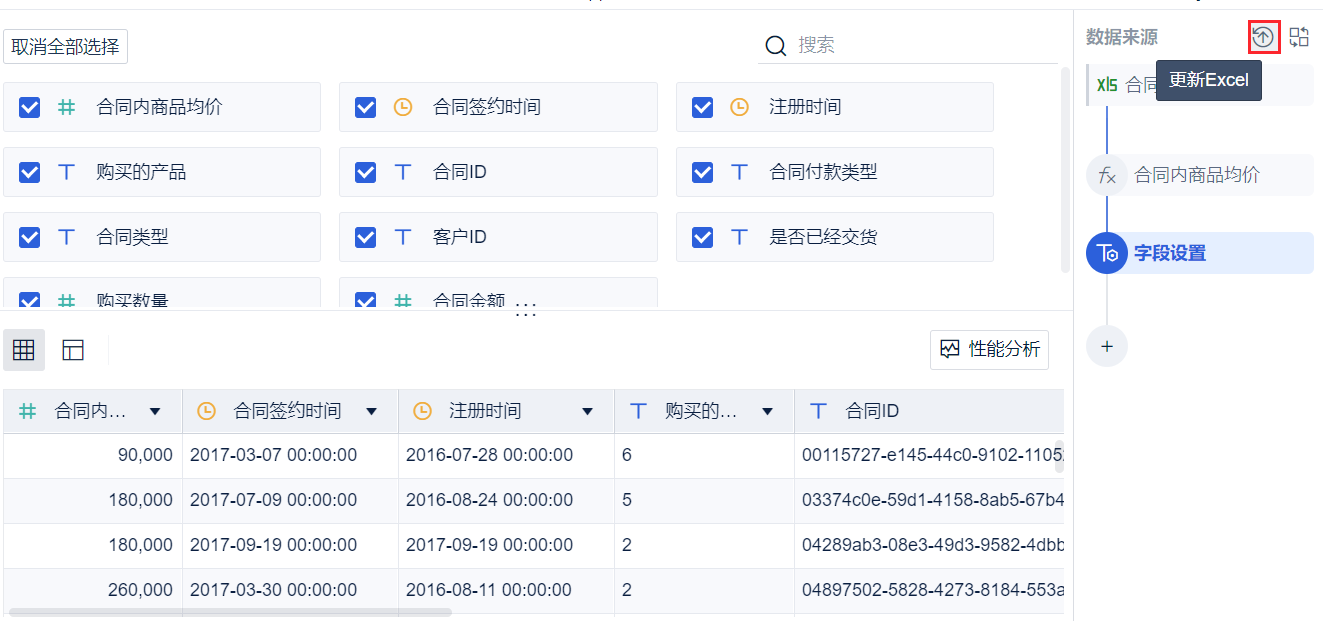The height and width of the screenshot is (621, 1323).
Task: Uncheck the 合同内商品均价 checkbox
Action: (30, 107)
